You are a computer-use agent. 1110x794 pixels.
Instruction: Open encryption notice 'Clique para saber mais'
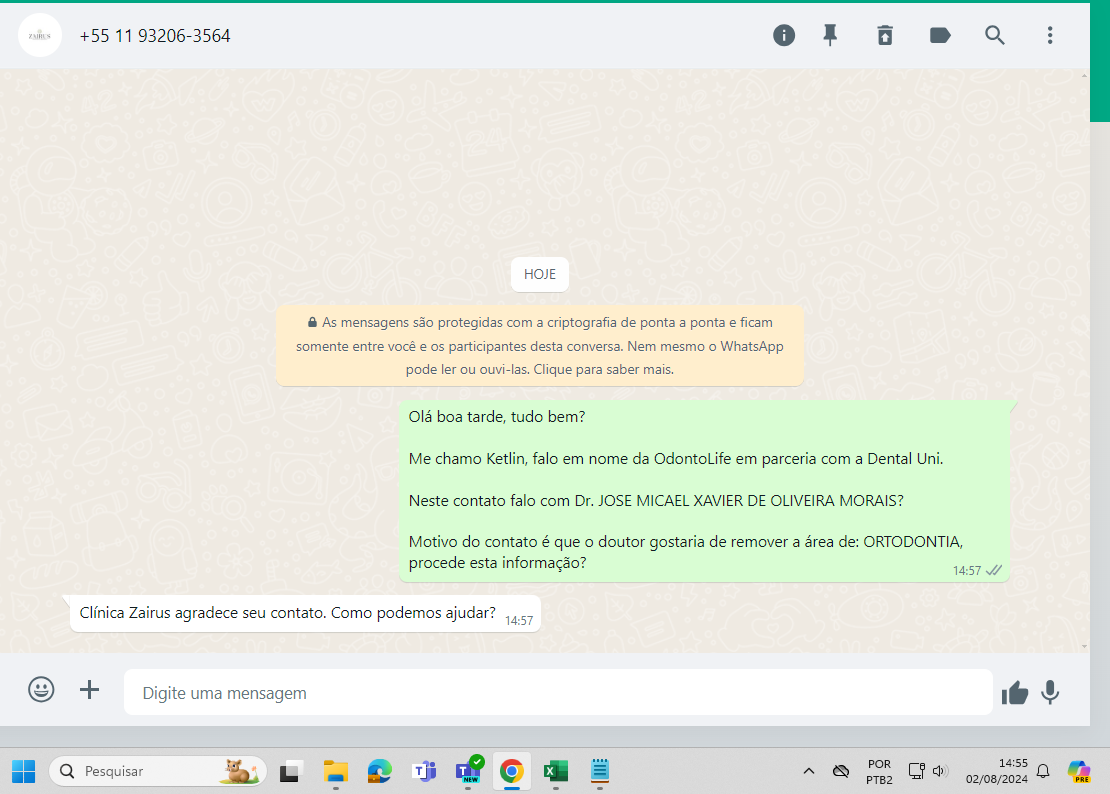604,369
